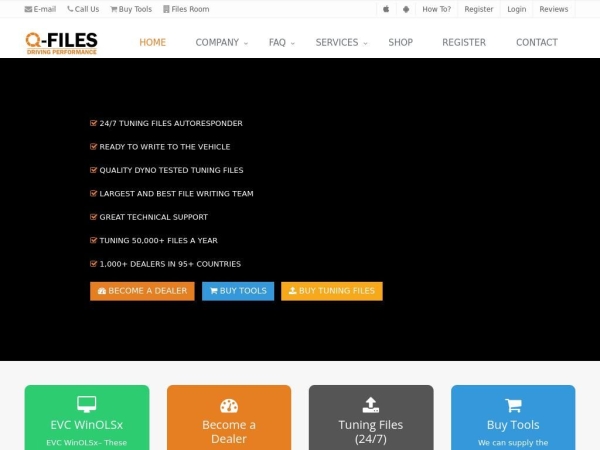This screenshot has width=600, height=450.
Task: Click the Login link
Action: (x=516, y=9)
